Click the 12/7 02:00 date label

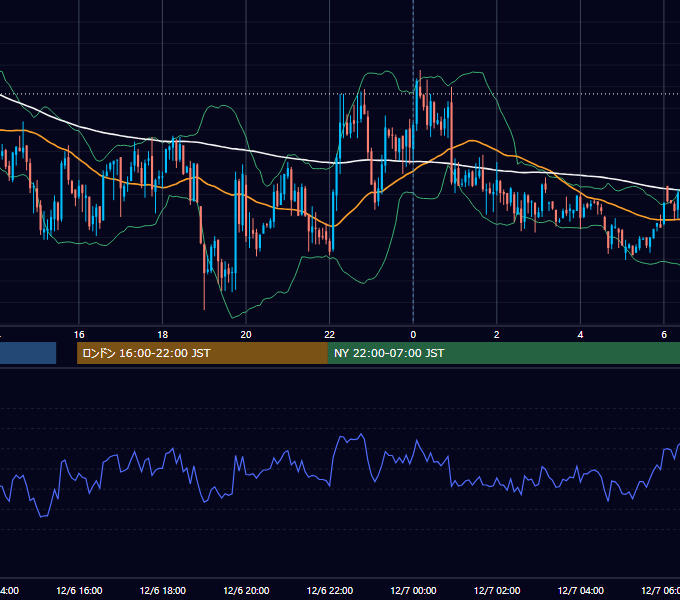click(x=497, y=590)
